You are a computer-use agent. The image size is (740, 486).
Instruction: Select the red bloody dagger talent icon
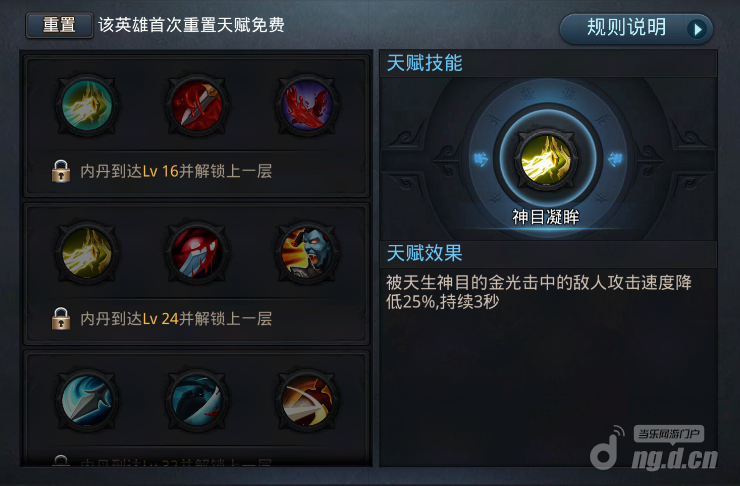(197, 105)
